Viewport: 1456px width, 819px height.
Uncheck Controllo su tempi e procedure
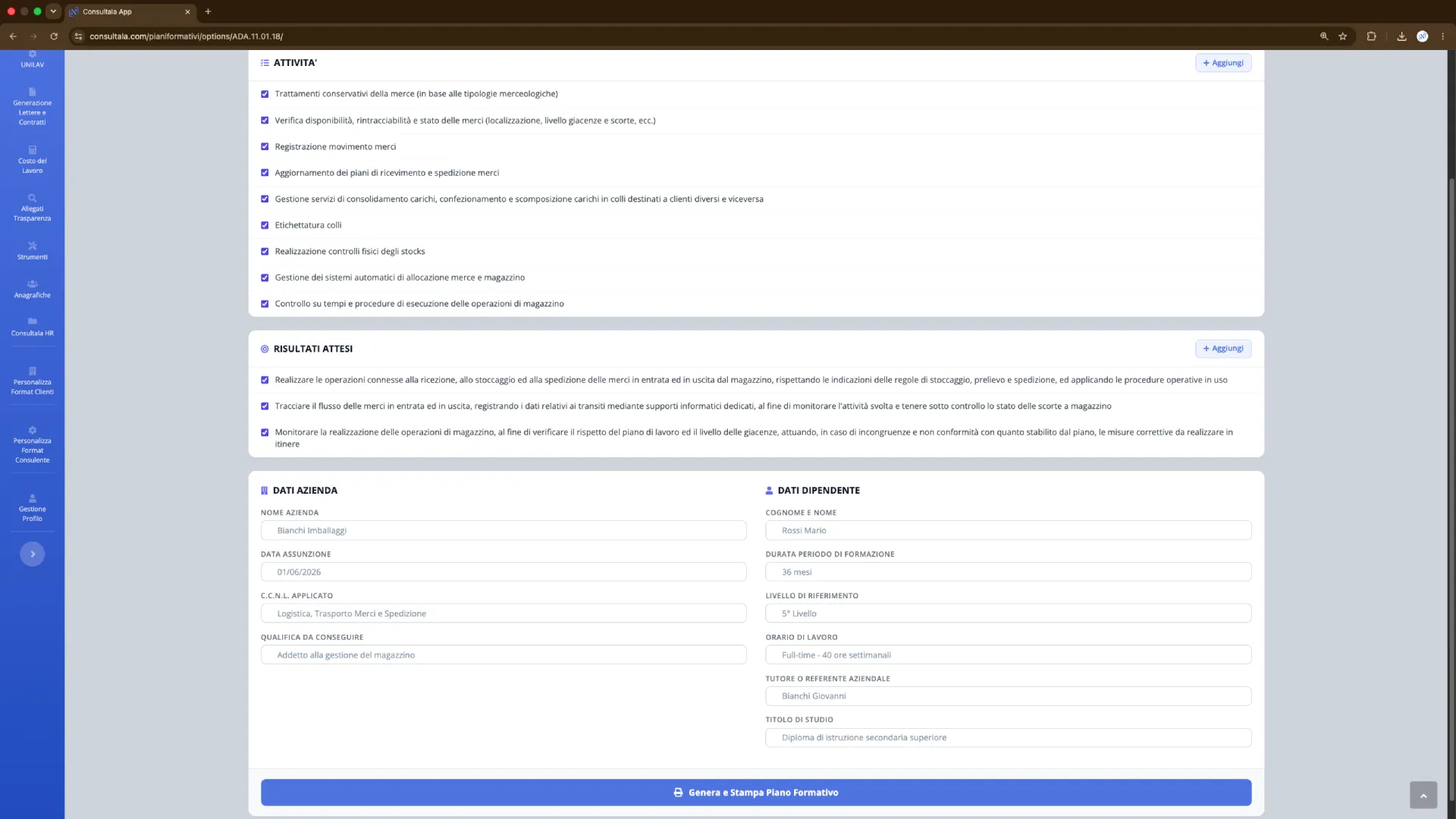pos(265,304)
